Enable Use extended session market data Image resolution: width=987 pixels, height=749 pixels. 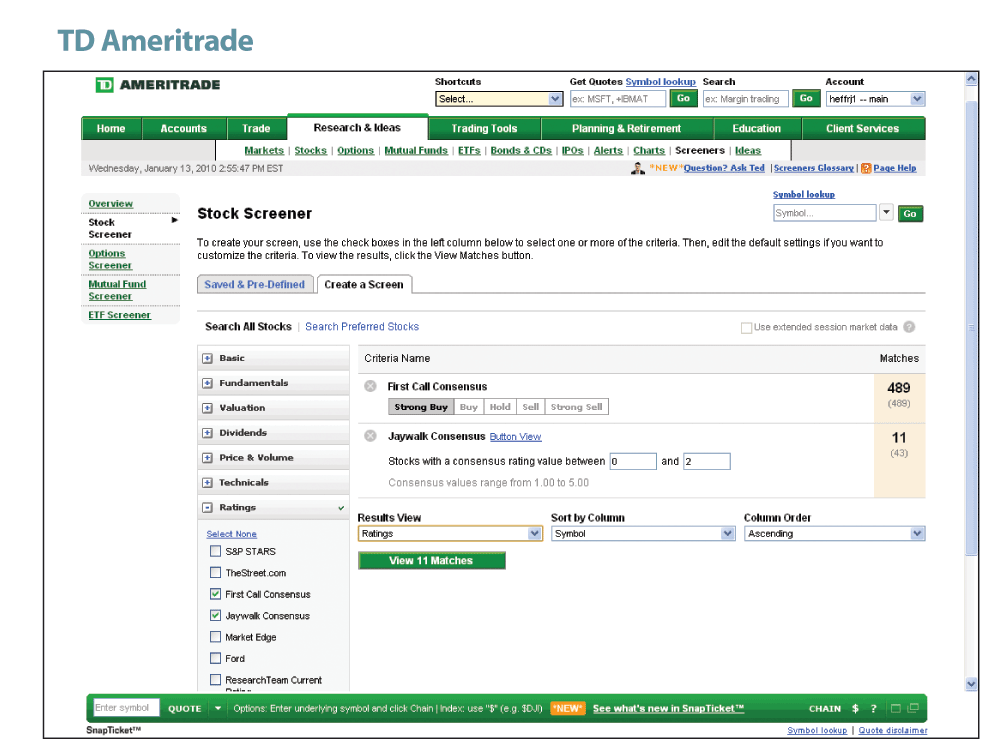pyautogui.click(x=747, y=328)
